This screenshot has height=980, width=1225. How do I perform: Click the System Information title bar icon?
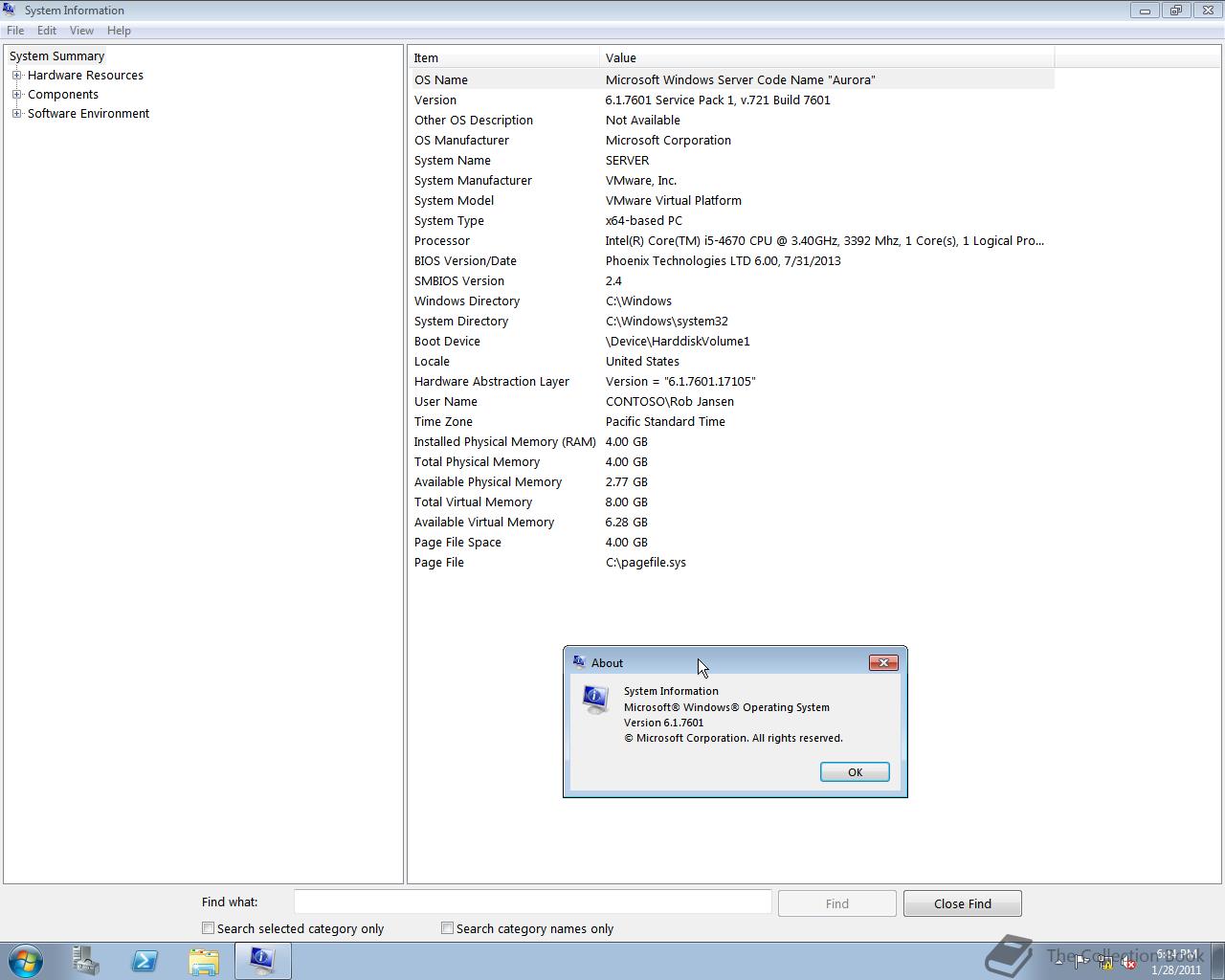pyautogui.click(x=10, y=10)
